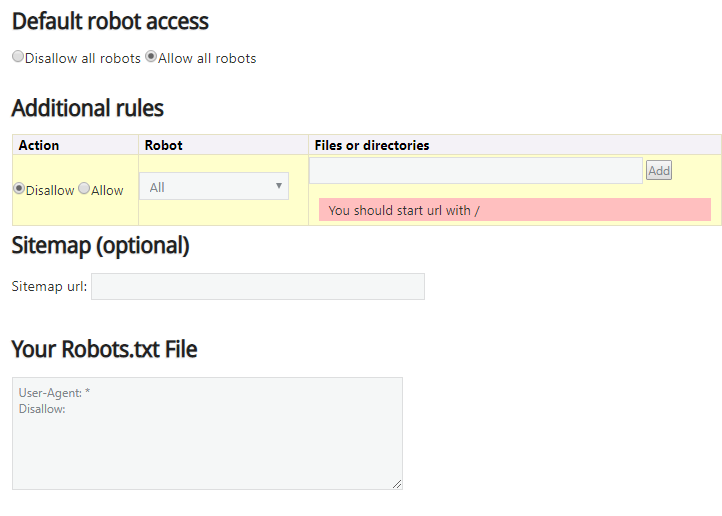The height and width of the screenshot is (516, 722).
Task: Choose Allow in the Additional rules Action column
Action: (84, 189)
